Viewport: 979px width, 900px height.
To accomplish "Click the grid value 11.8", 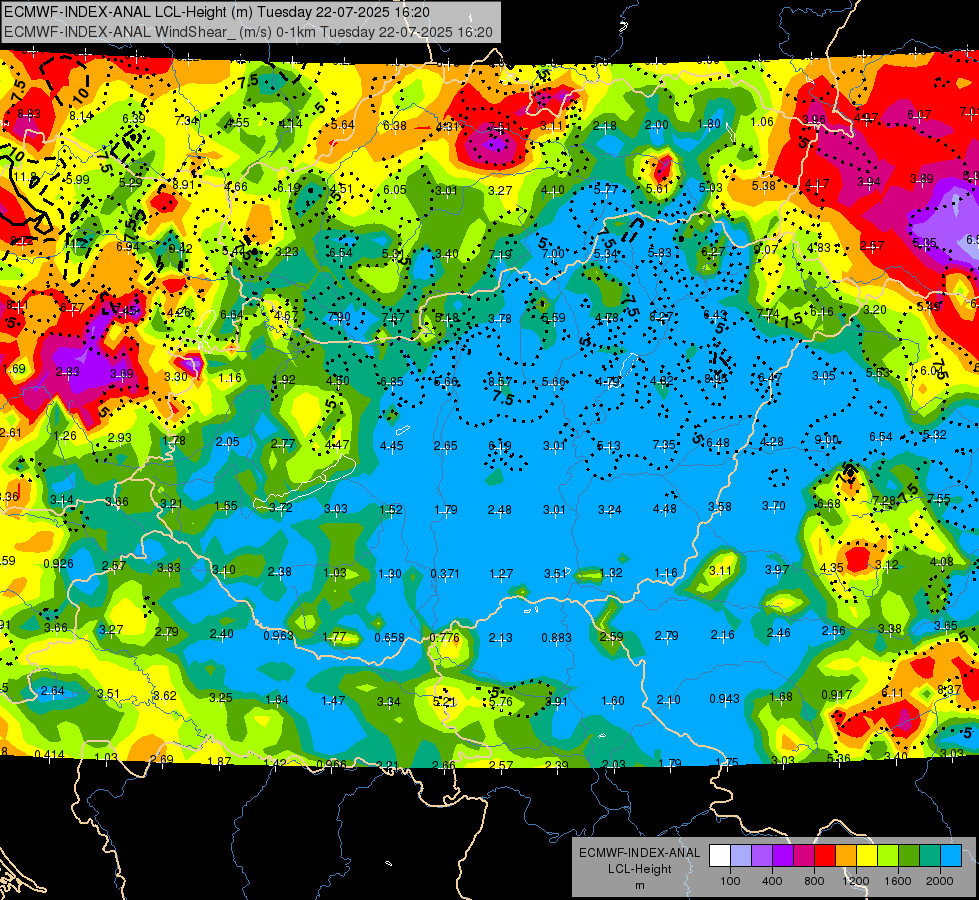I will tap(25, 177).
